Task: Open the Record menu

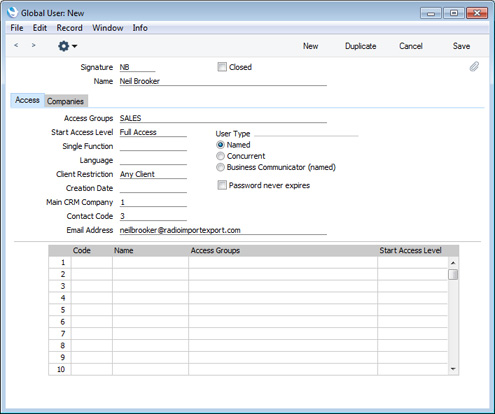Action: coord(69,28)
